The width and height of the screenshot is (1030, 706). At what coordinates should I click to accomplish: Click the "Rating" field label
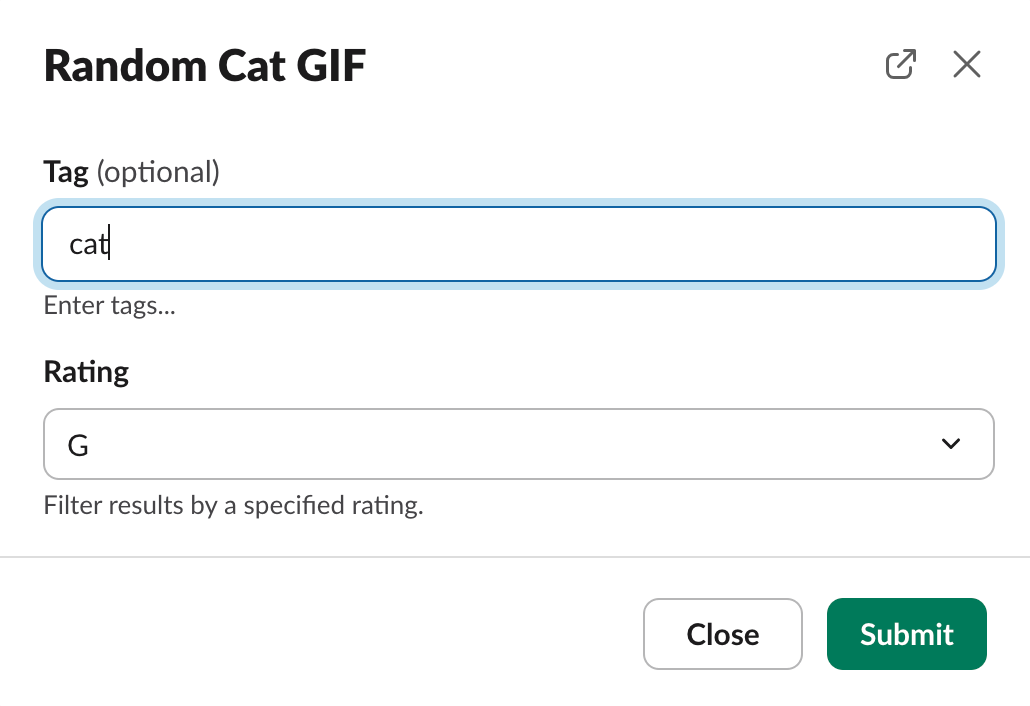pyautogui.click(x=86, y=372)
